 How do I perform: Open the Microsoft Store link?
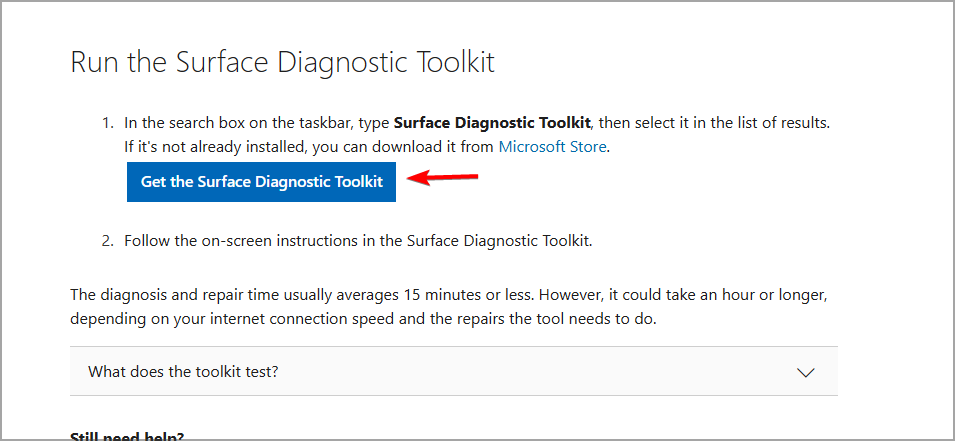pyautogui.click(x=552, y=147)
